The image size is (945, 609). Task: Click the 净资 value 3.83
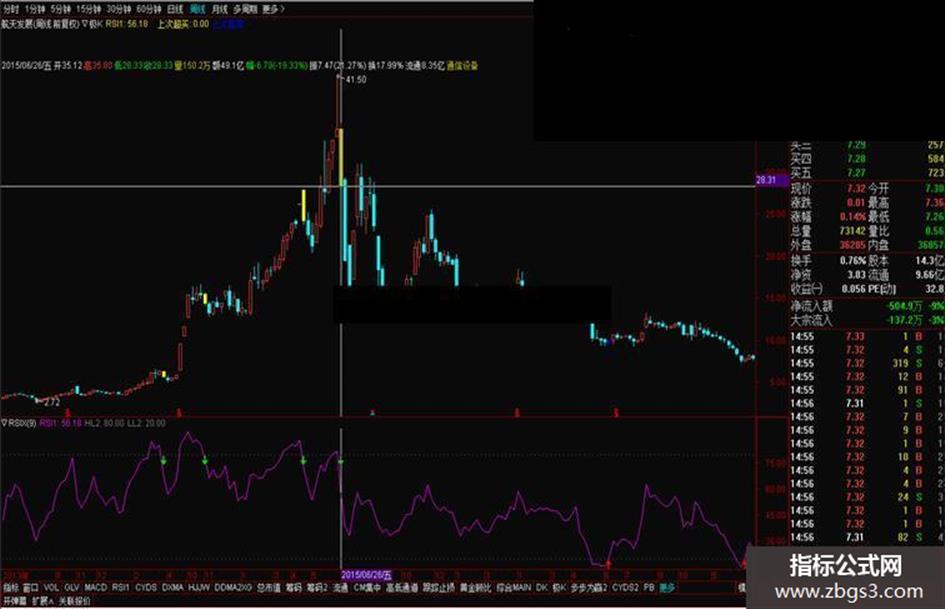(x=856, y=274)
